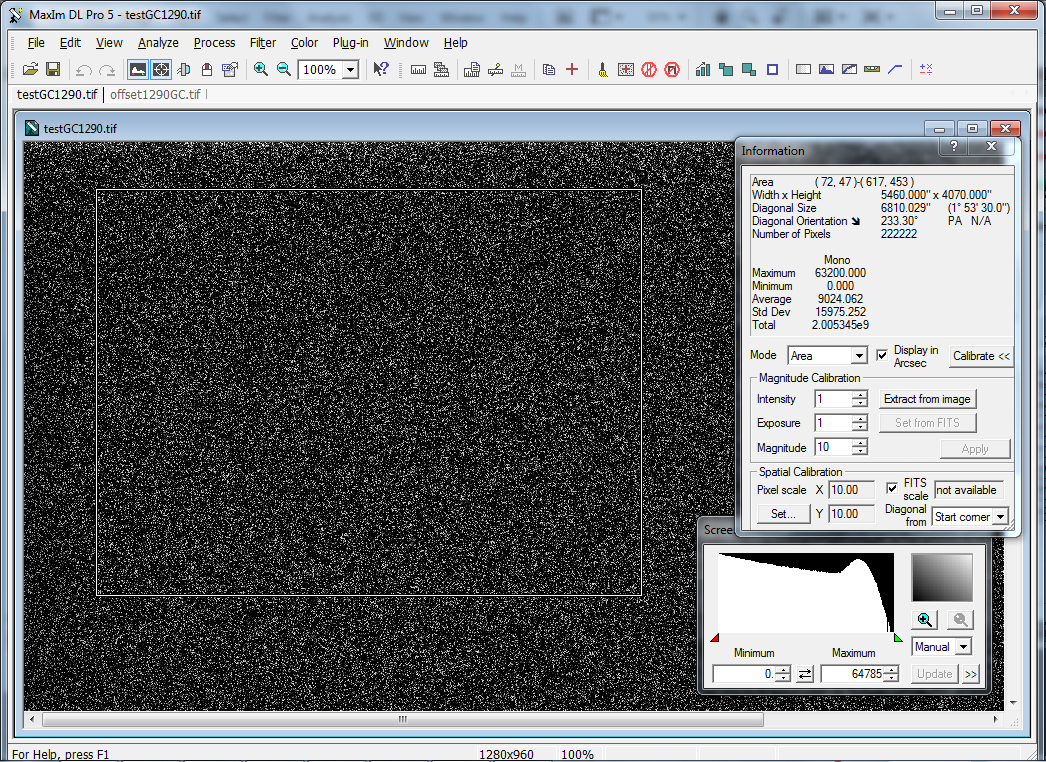The width and height of the screenshot is (1046, 762).
Task: Click the large-then-small teal squares icon
Action: point(749,69)
